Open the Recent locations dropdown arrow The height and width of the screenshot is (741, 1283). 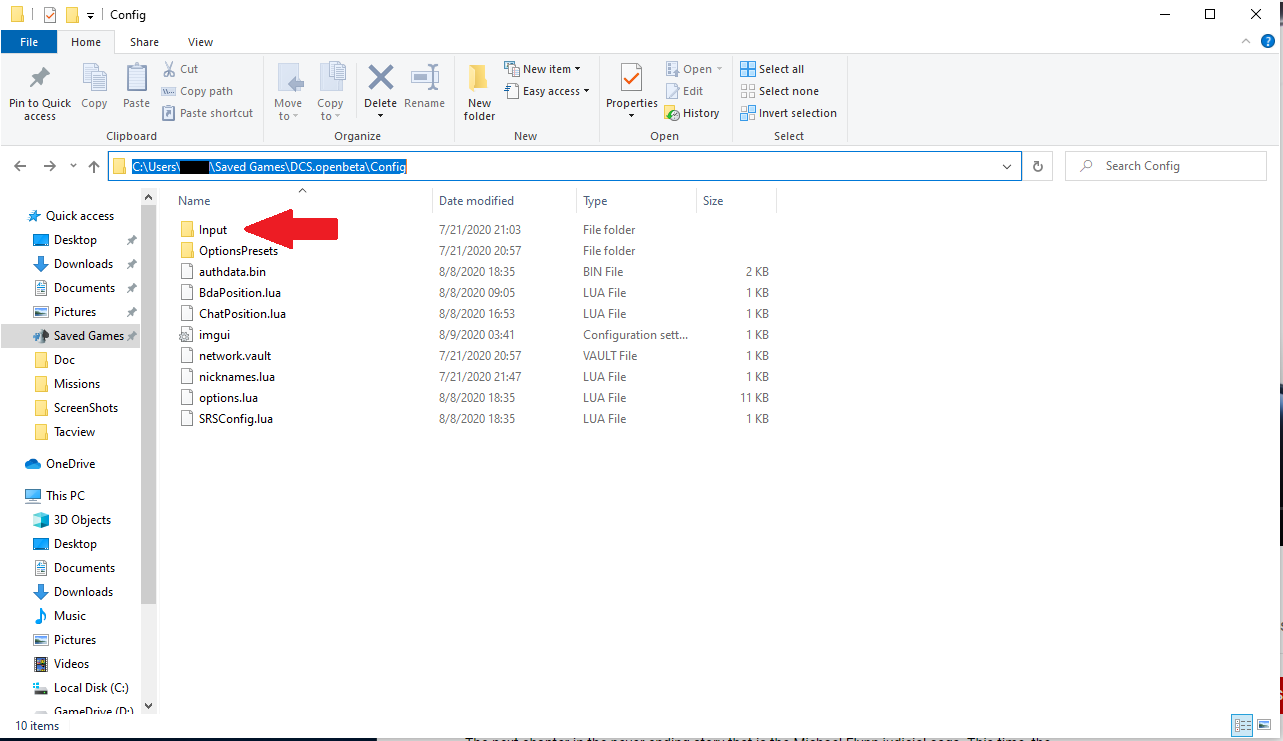(73, 166)
